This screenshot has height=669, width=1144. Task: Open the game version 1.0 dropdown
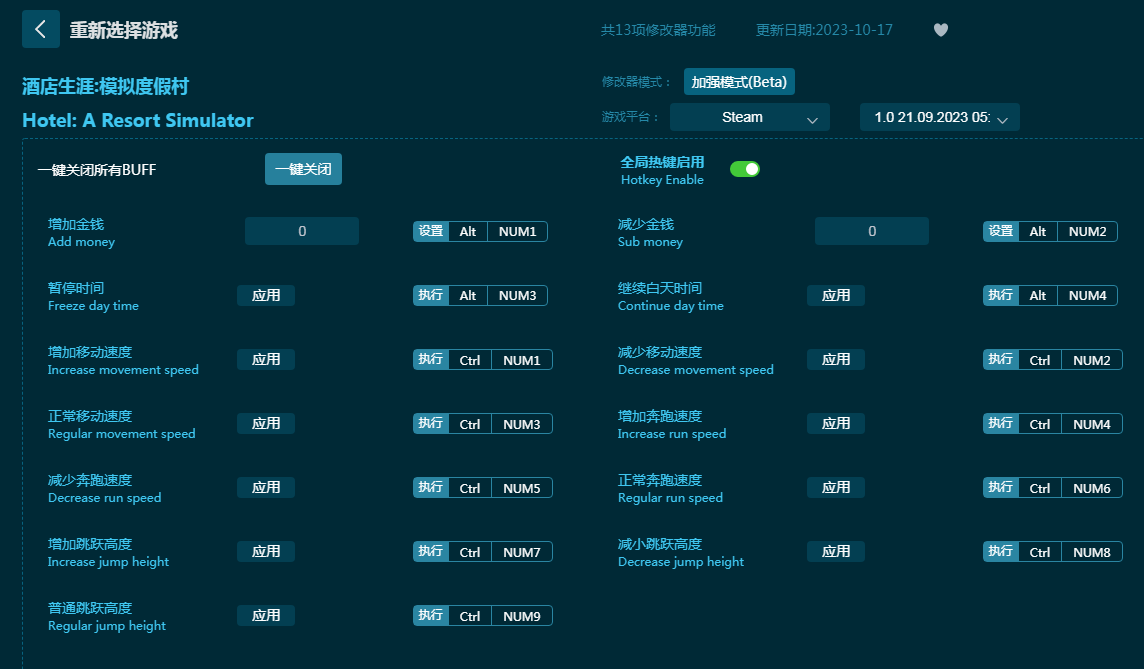[940, 117]
